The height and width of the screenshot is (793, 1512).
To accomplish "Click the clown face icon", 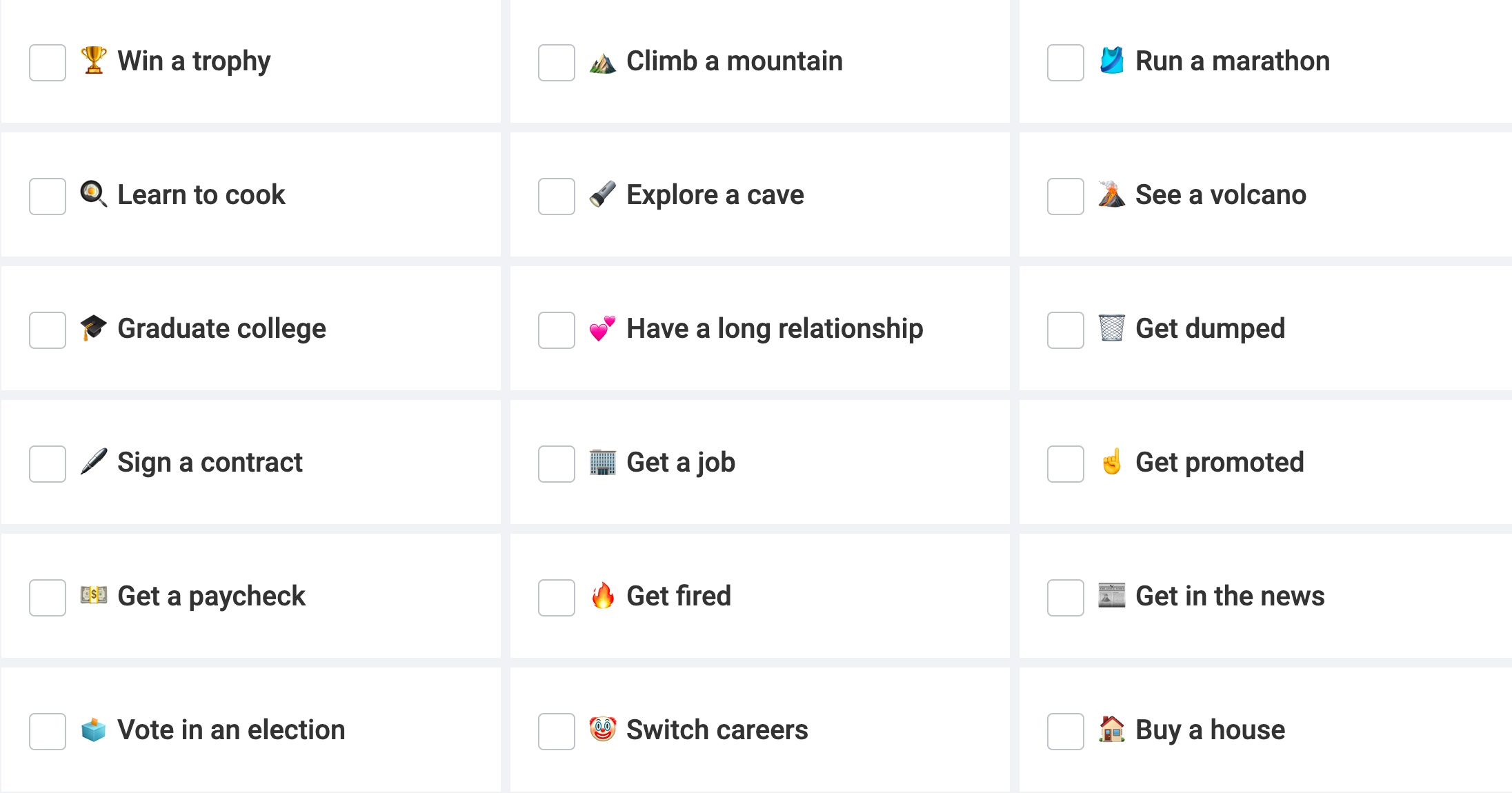I will pos(602,730).
